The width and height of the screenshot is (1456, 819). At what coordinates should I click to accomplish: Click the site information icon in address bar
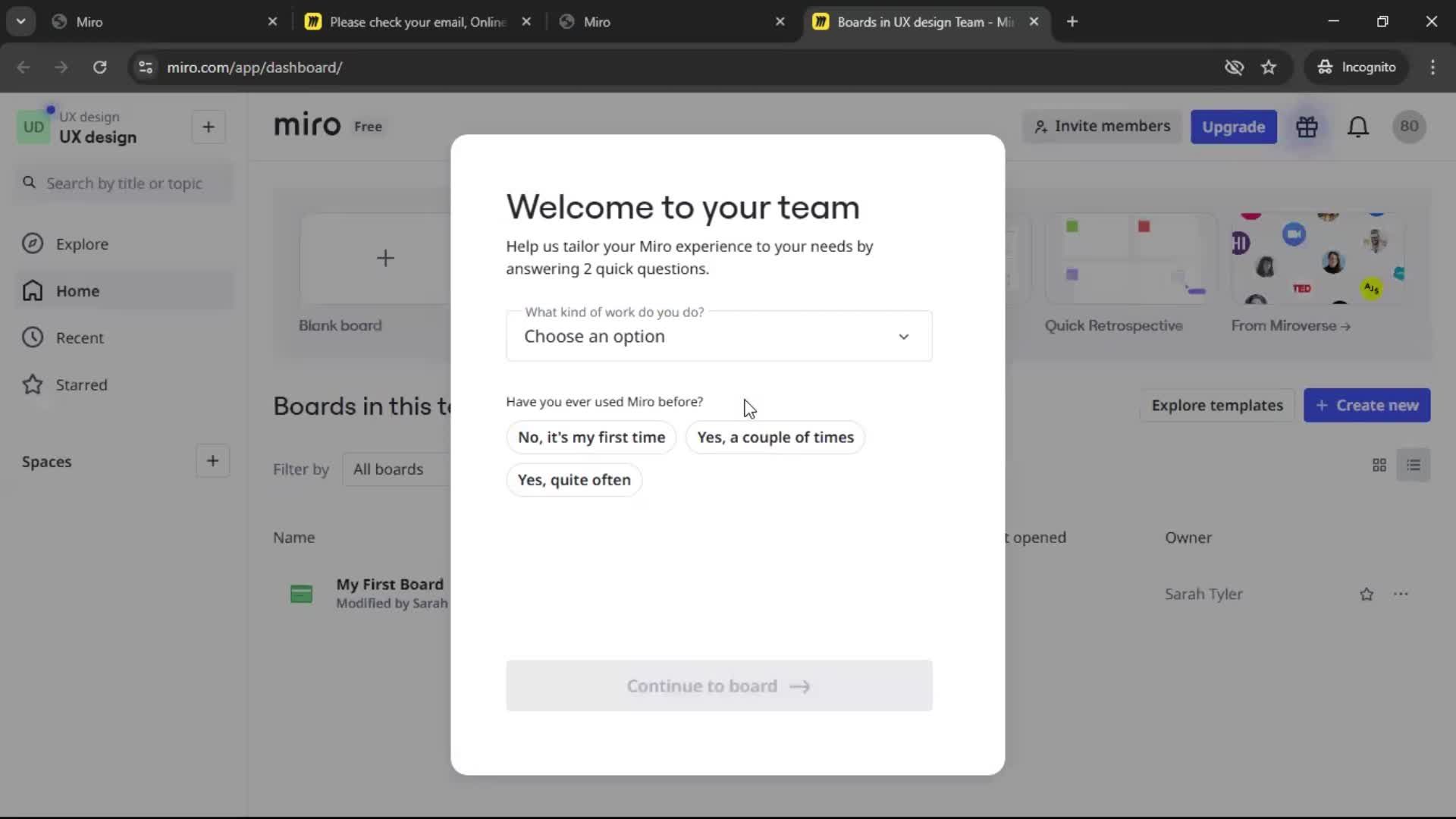(x=146, y=67)
